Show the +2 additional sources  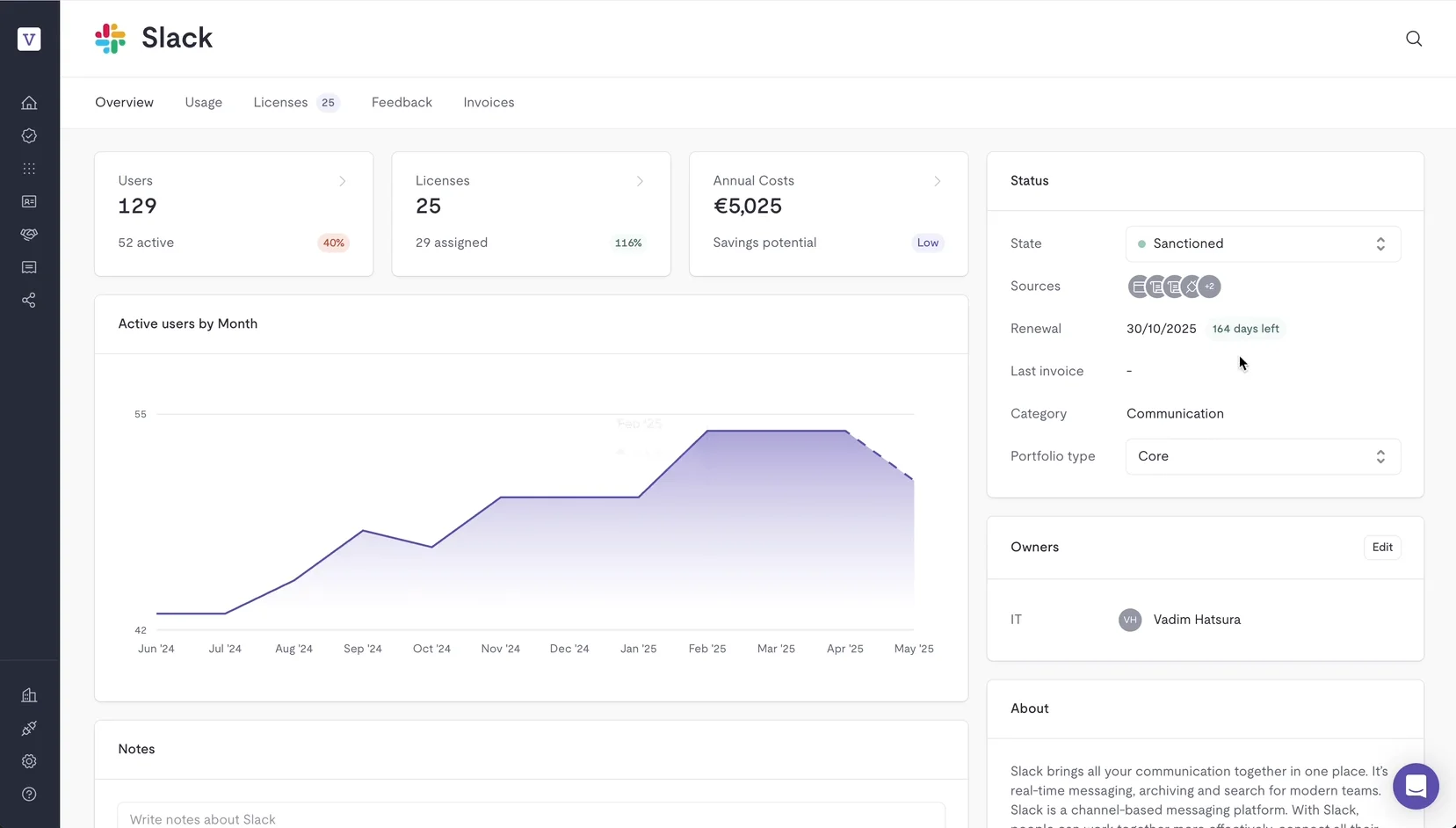1210,287
